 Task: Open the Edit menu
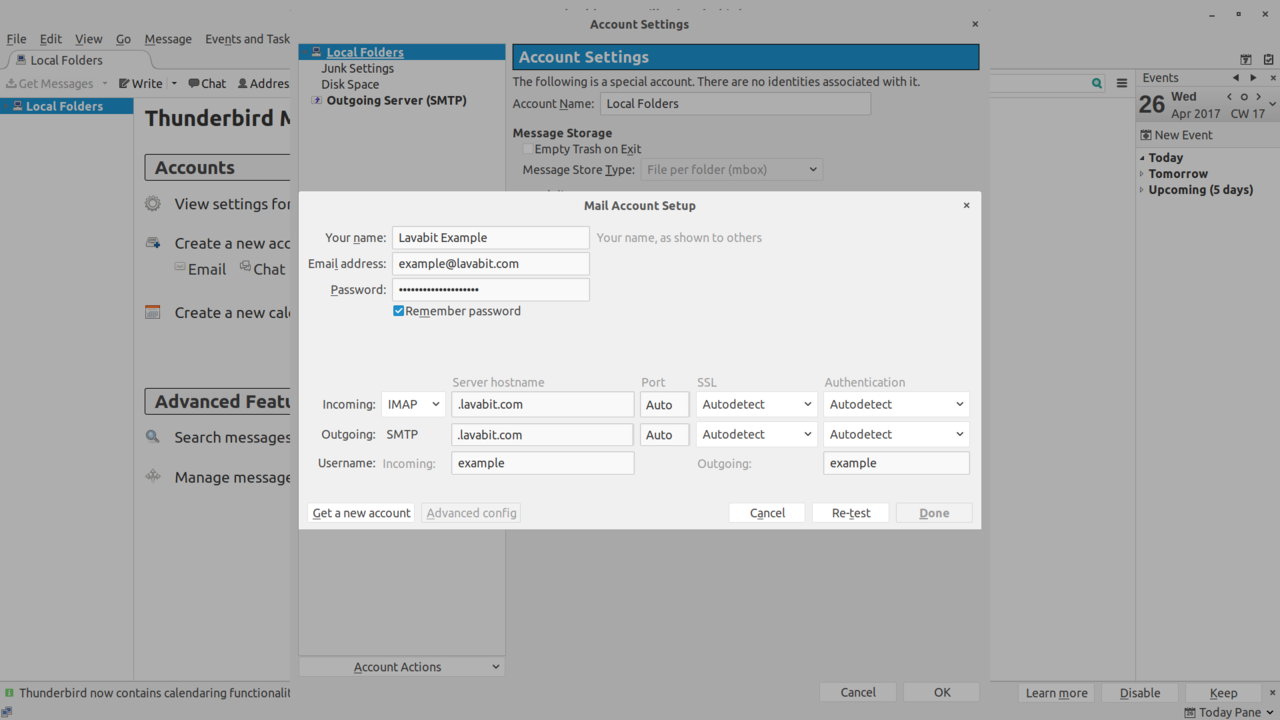tap(51, 39)
